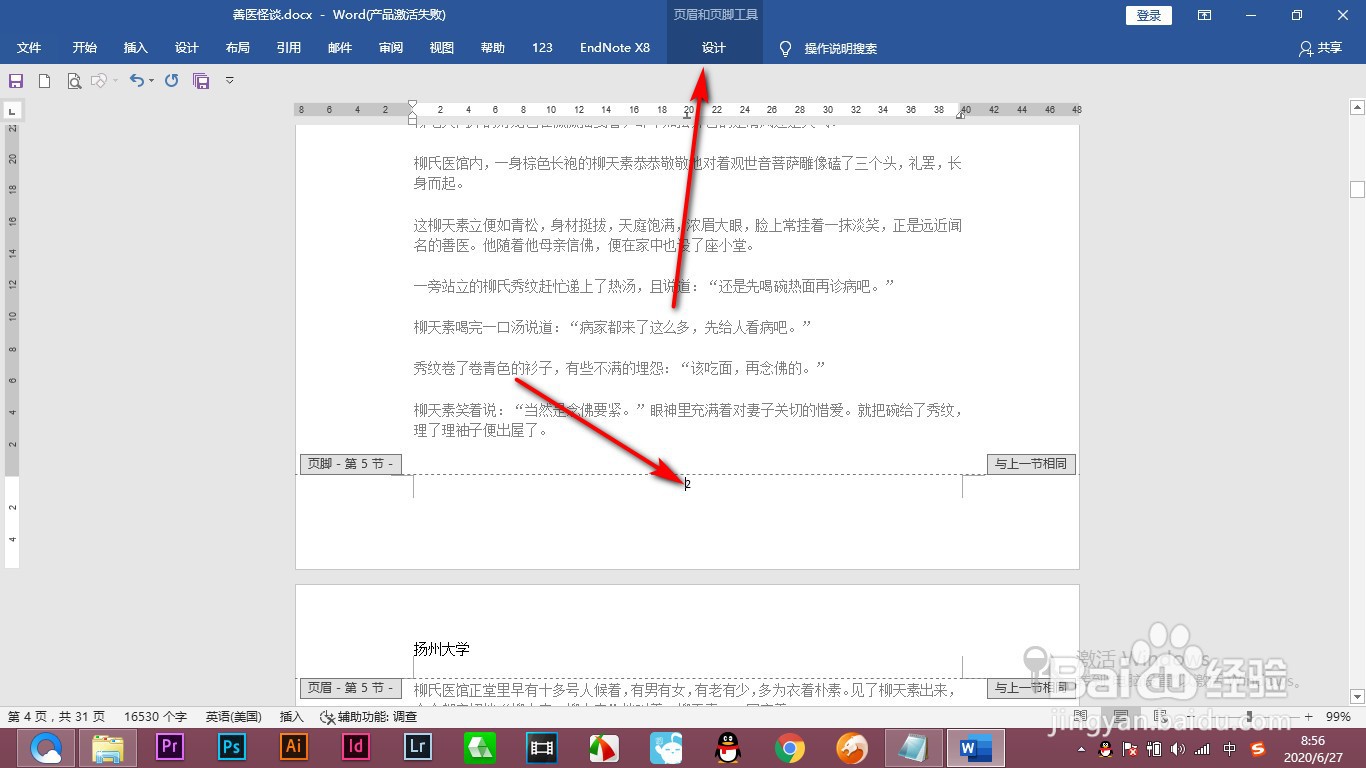Open the 布局 ribbon tab

pos(238,48)
